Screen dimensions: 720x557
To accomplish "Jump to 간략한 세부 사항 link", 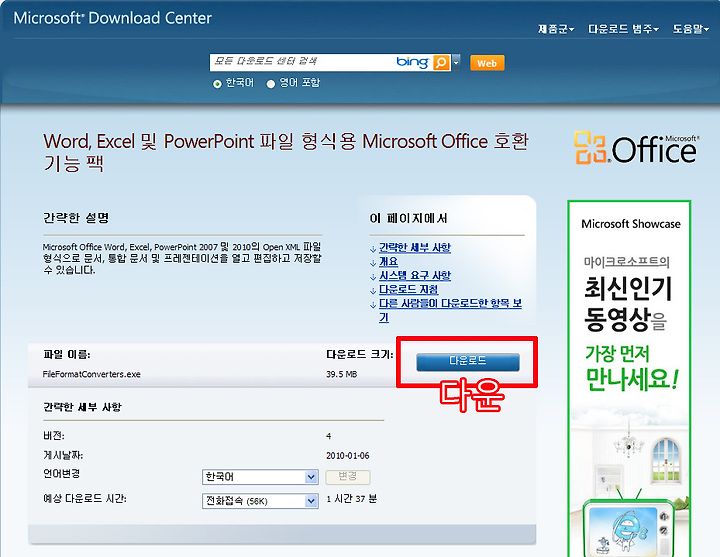I will (415, 248).
